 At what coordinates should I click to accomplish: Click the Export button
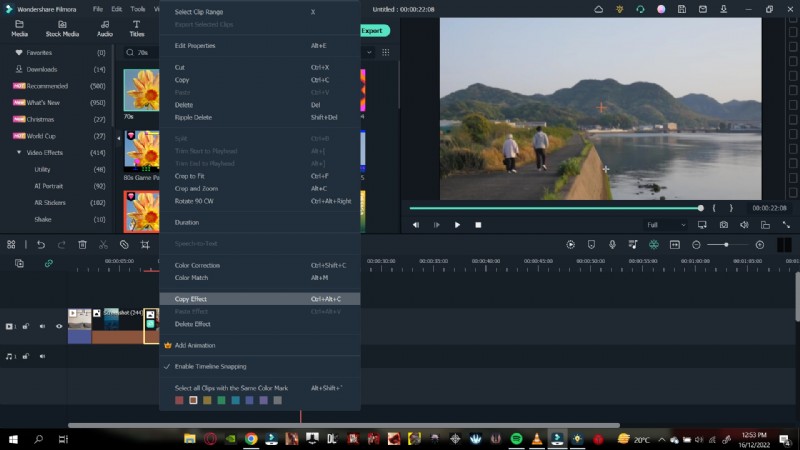[373, 31]
